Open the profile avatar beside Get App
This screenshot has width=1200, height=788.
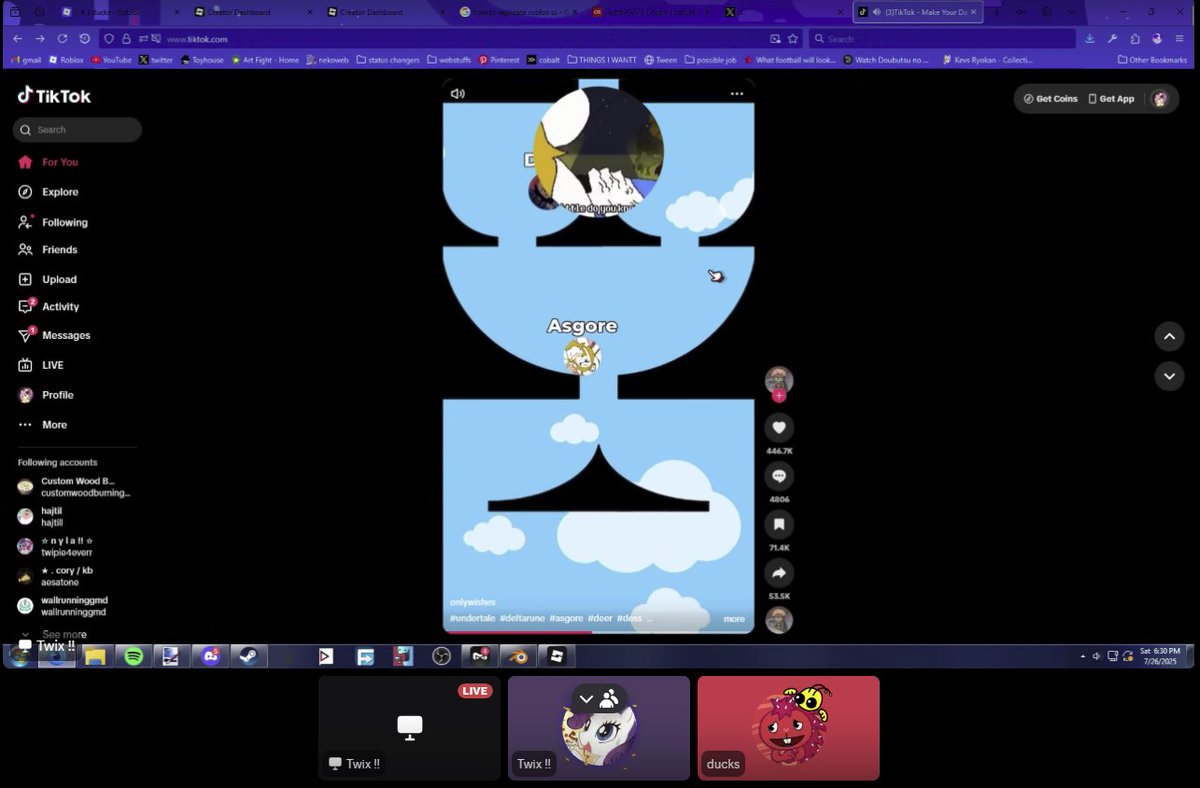point(1160,99)
